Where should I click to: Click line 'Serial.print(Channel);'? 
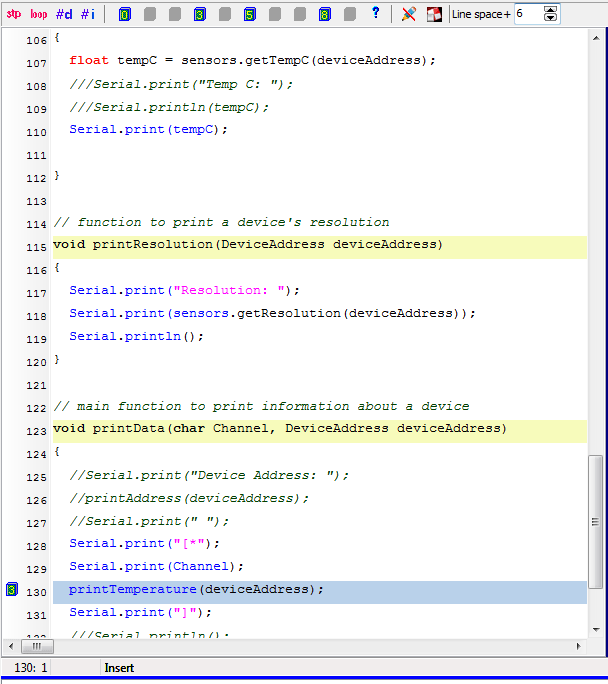(156, 566)
